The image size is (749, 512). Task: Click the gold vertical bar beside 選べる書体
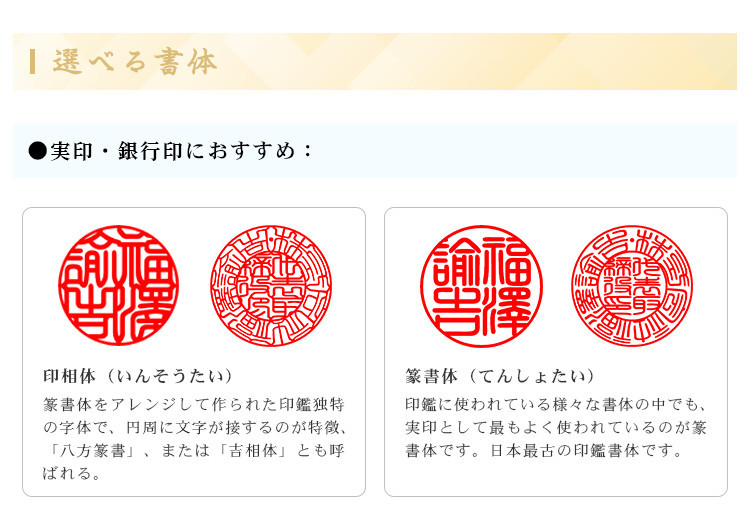[x=33, y=62]
